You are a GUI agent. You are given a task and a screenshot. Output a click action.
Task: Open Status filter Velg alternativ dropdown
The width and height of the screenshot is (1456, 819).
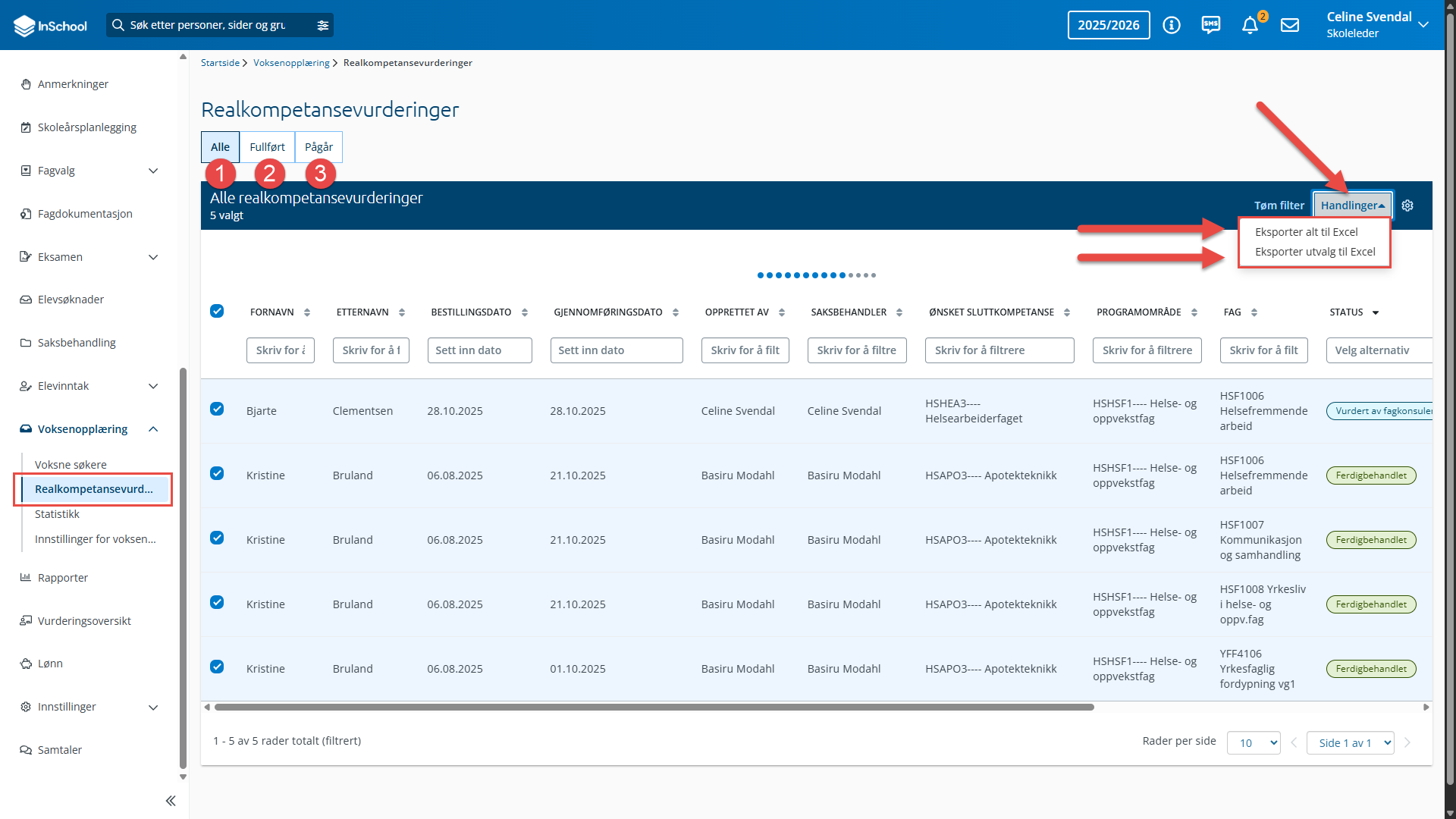pyautogui.click(x=1379, y=350)
